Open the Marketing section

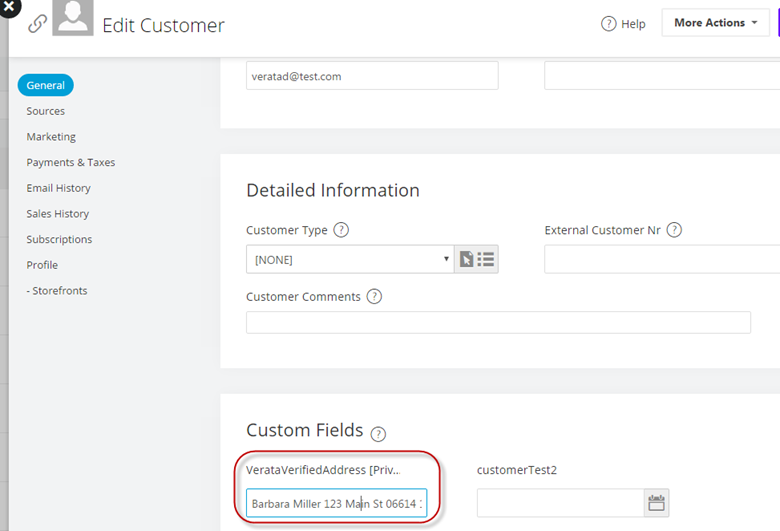pyautogui.click(x=51, y=136)
